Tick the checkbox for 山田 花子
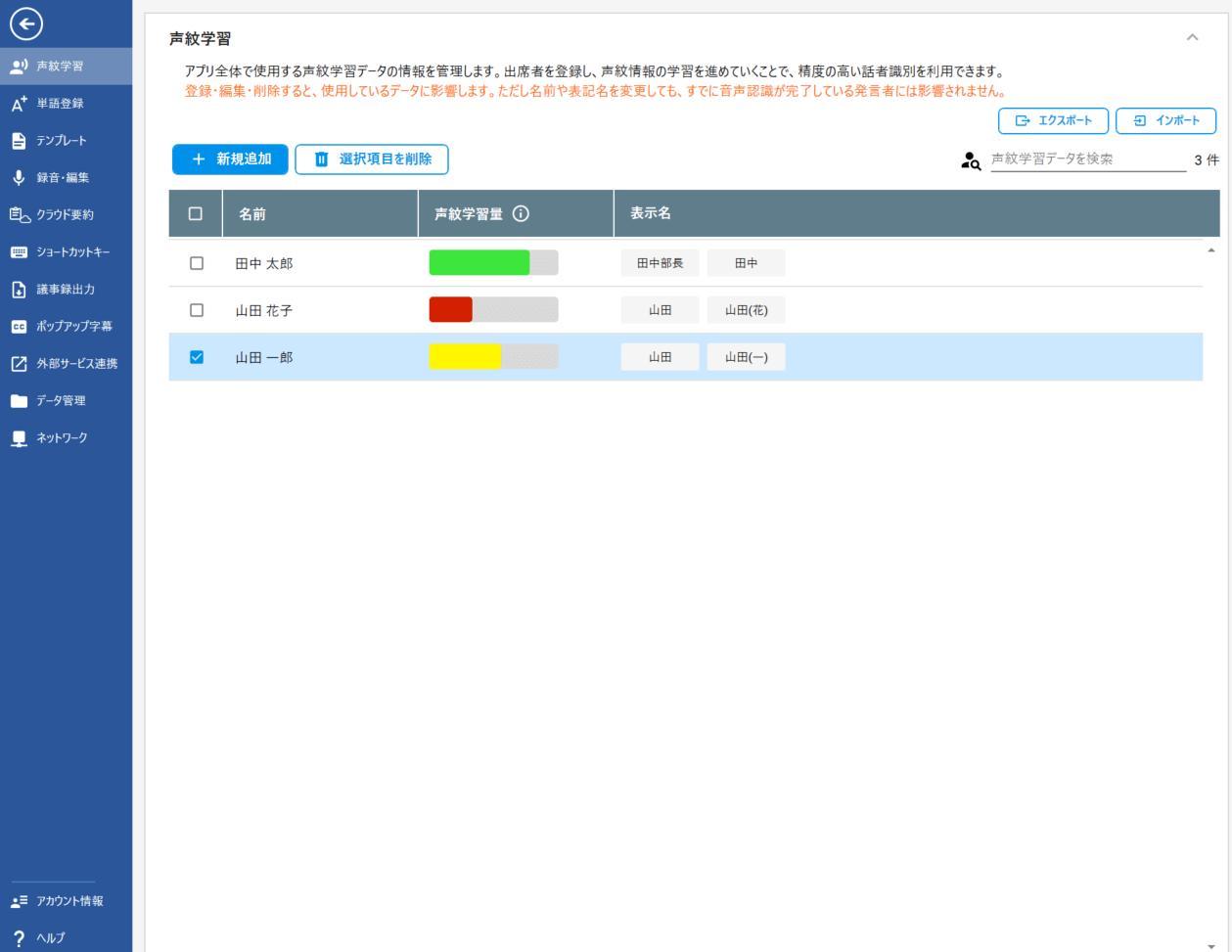 (197, 310)
